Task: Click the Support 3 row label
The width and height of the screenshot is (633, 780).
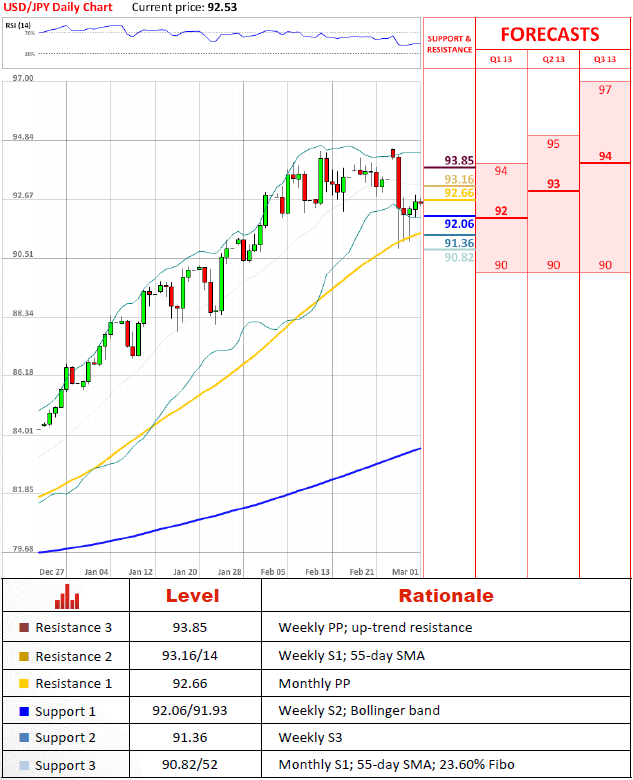Action: pos(65,766)
